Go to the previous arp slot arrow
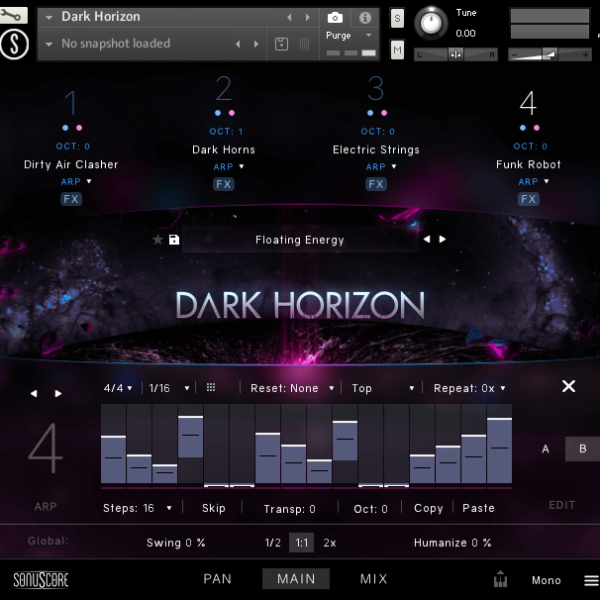This screenshot has height=600, width=600. [34, 393]
